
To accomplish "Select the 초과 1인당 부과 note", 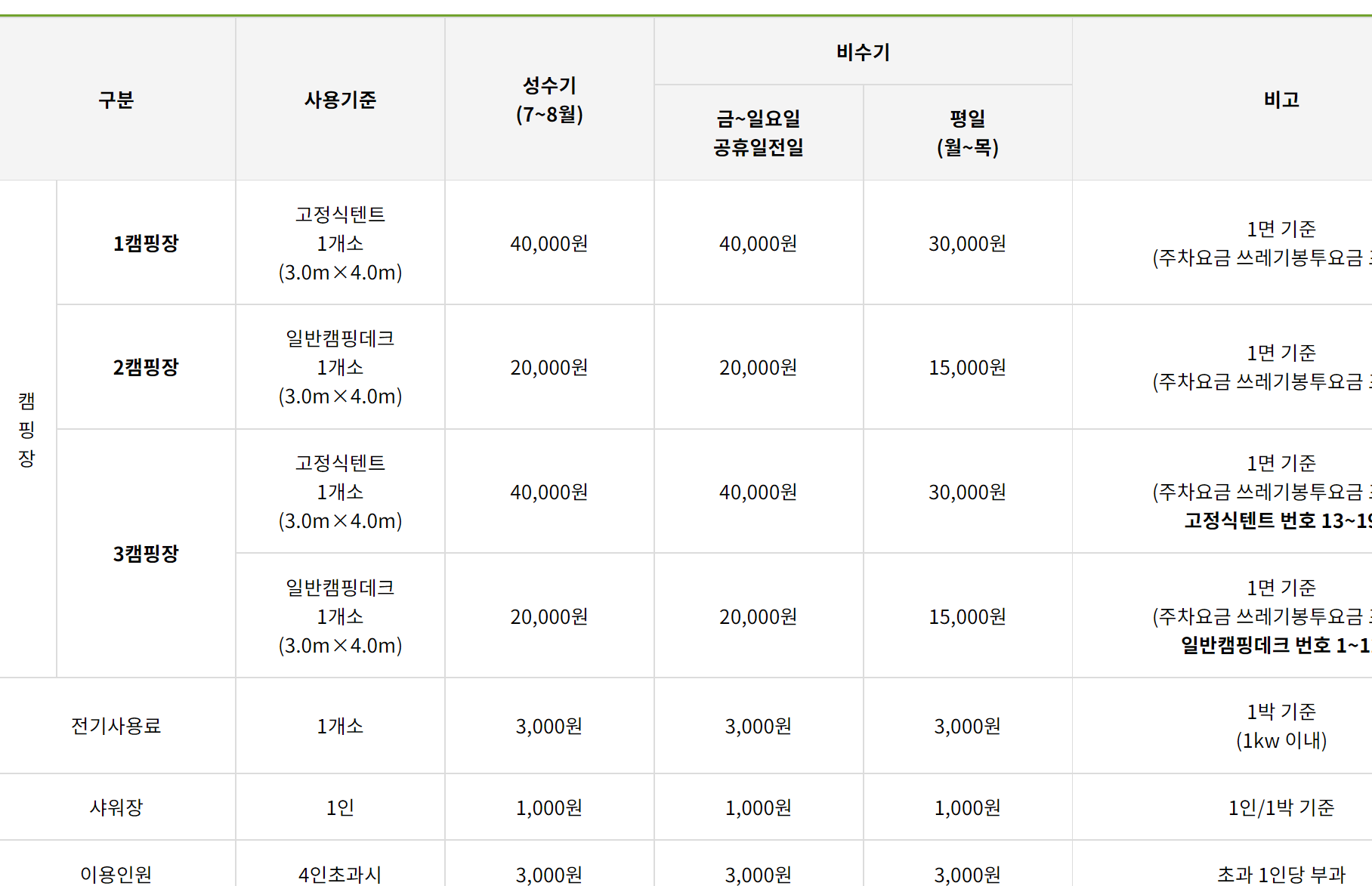I will click(1281, 874).
